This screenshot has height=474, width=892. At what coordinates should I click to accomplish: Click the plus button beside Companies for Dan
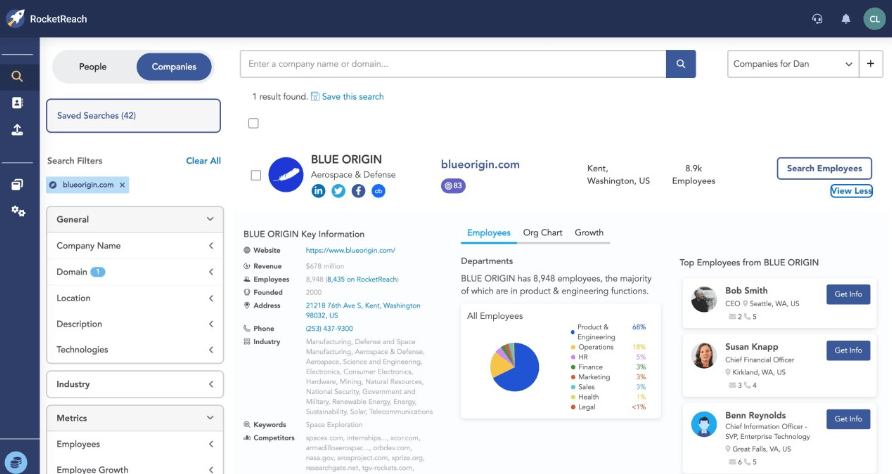click(x=870, y=64)
